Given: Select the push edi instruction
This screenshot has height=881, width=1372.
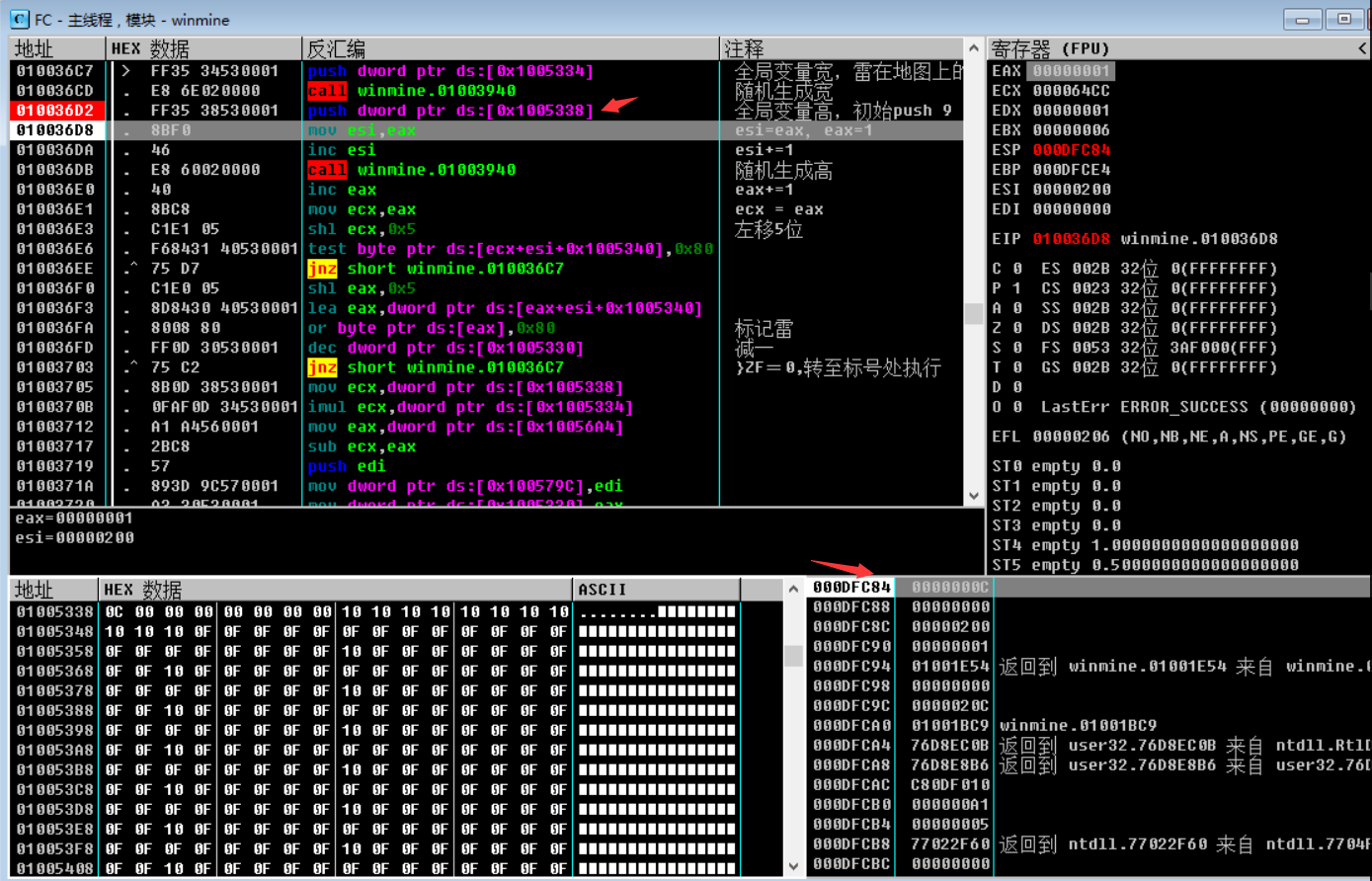Looking at the screenshot, I should tap(347, 466).
